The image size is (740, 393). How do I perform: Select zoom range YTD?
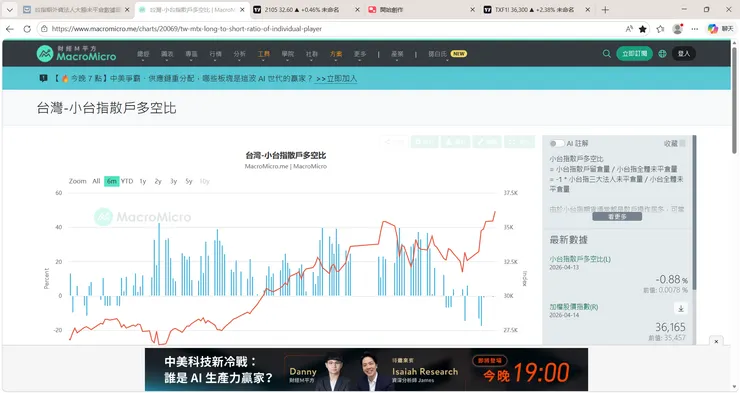tap(127, 181)
